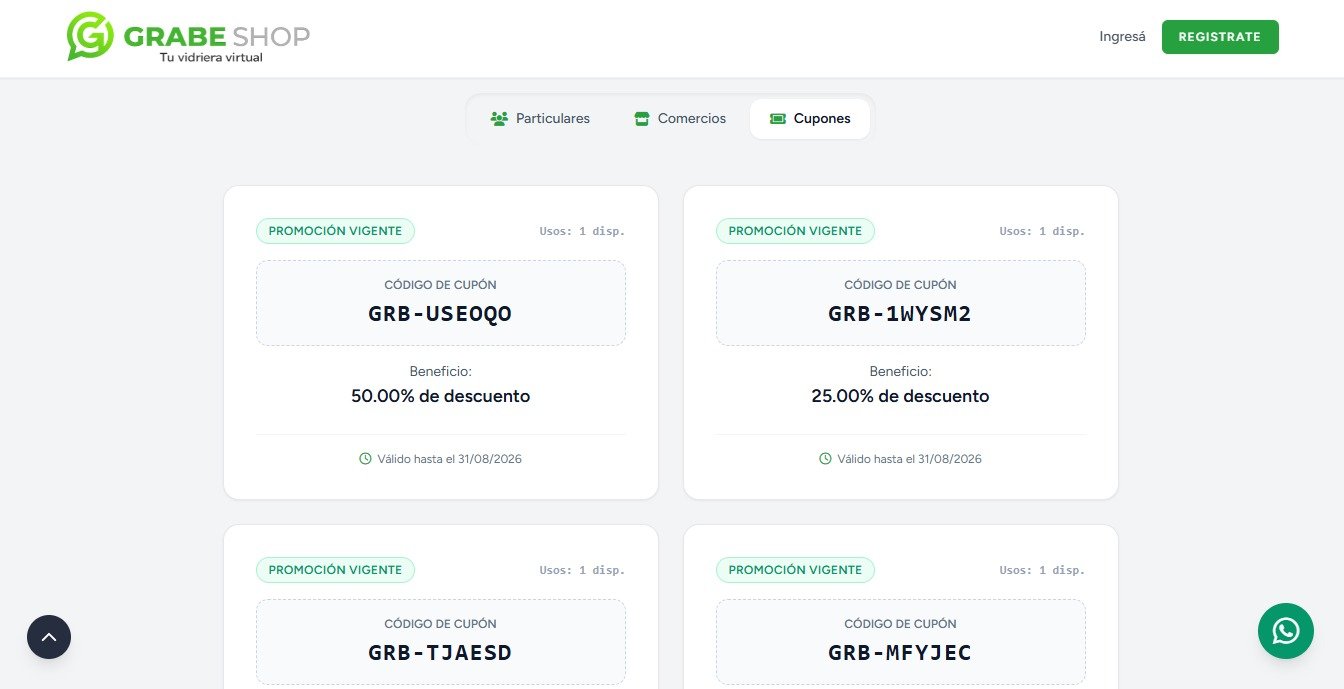Click the Promoción Vigente badge on the GRB-USEOQO card
This screenshot has width=1344, height=689.
coord(335,231)
